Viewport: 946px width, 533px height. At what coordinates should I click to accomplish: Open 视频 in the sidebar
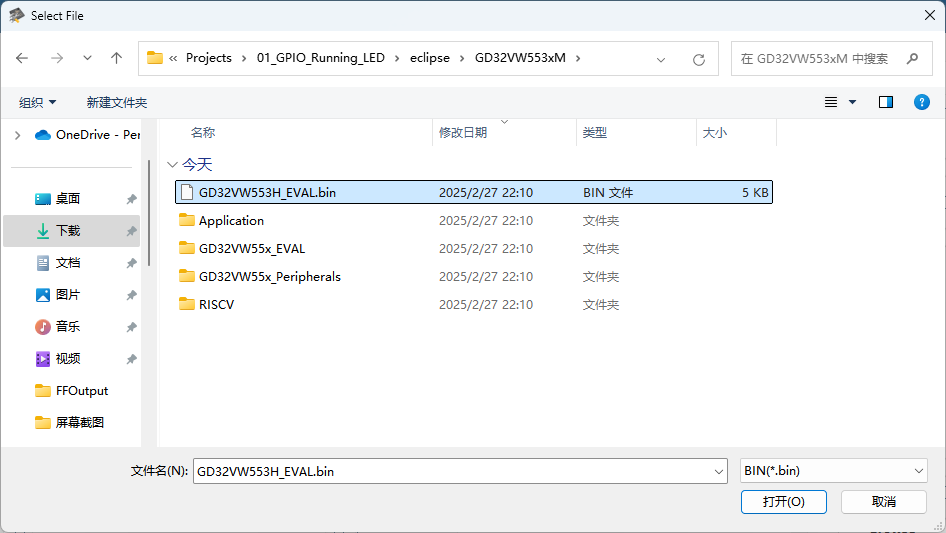pos(68,359)
